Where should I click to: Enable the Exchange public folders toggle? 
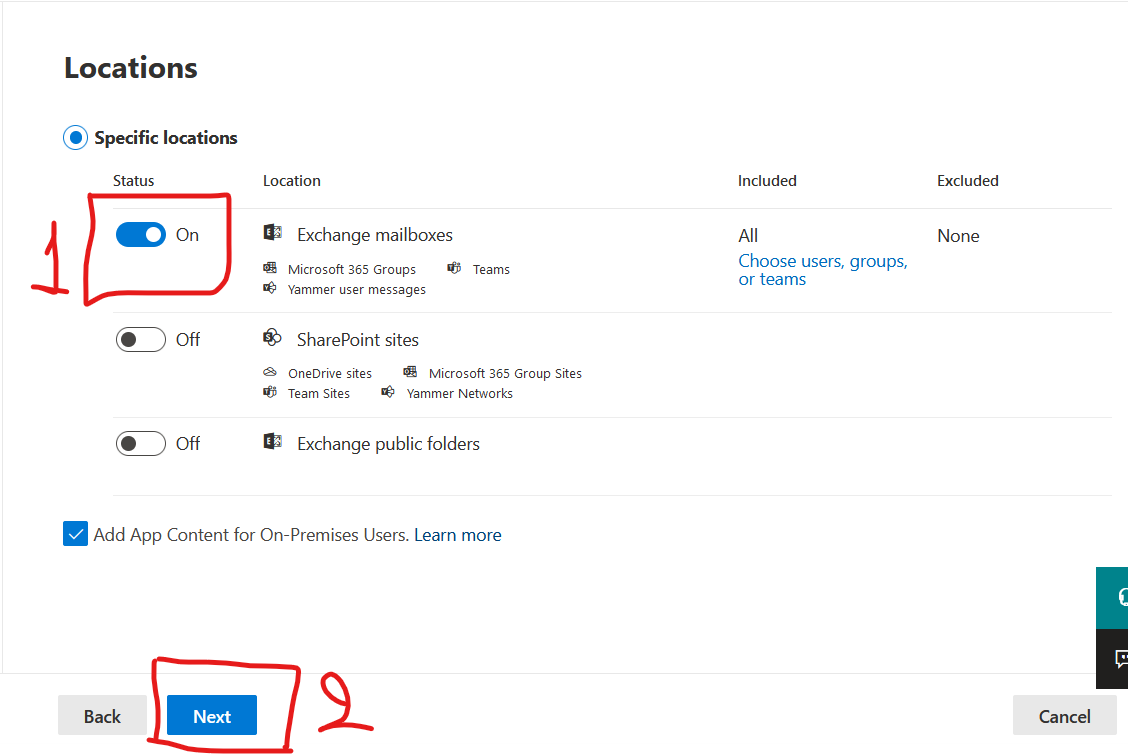pyautogui.click(x=141, y=444)
